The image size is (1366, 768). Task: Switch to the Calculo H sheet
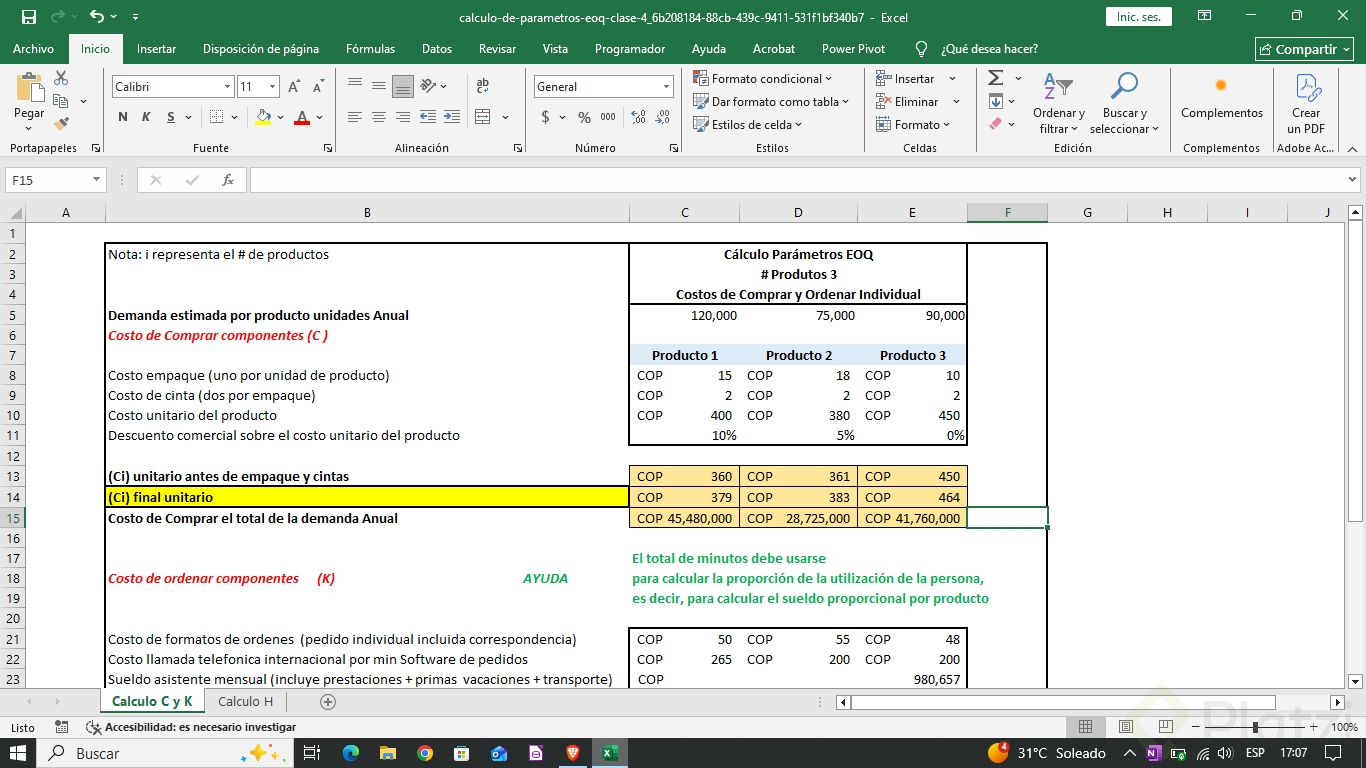[245, 702]
